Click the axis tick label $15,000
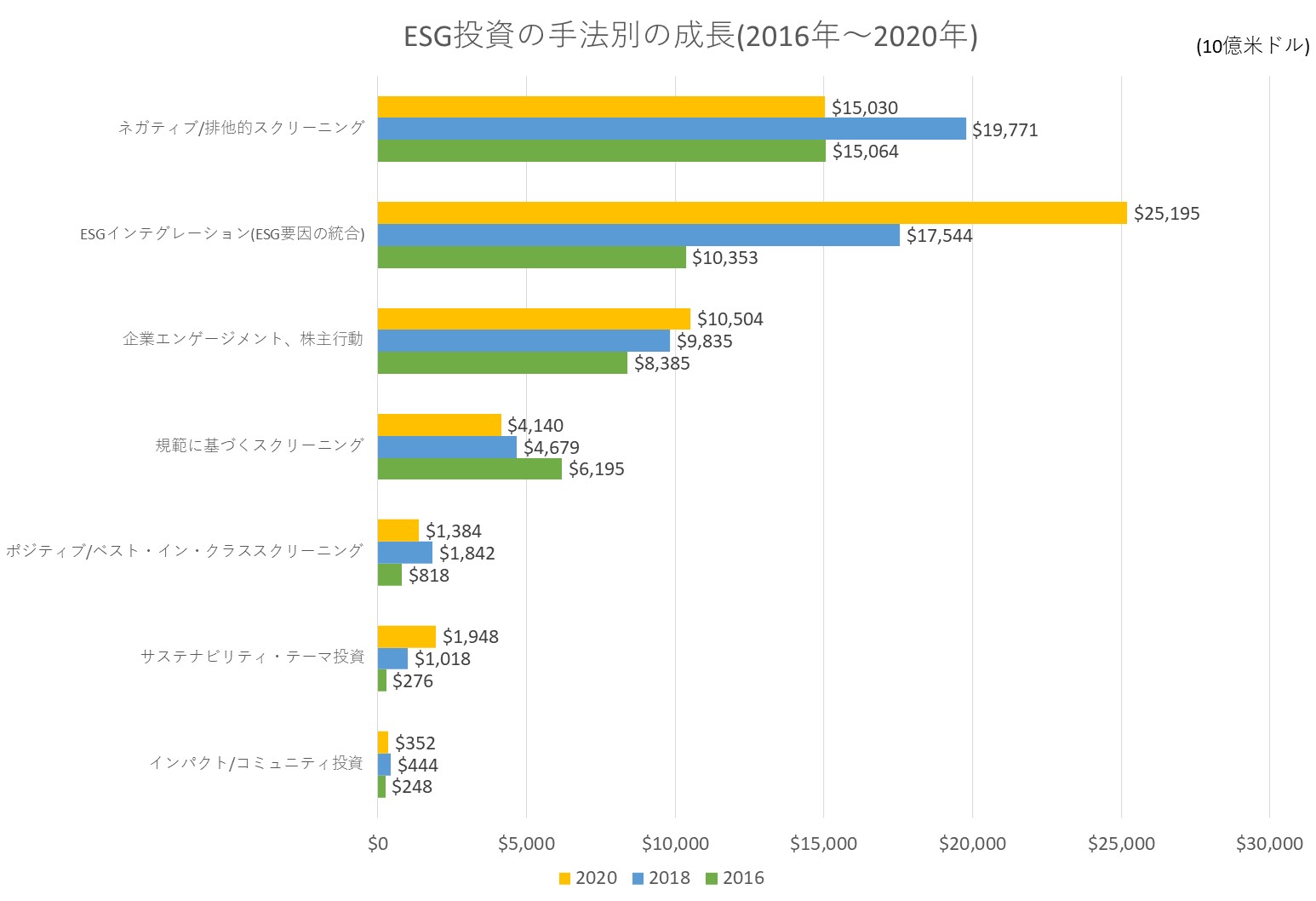The height and width of the screenshot is (901, 1316). tap(824, 844)
